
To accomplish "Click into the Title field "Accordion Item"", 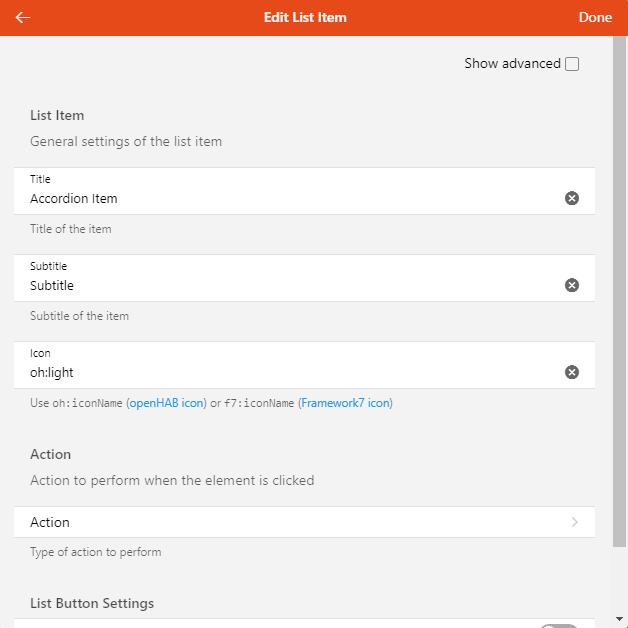I will pyautogui.click(x=290, y=198).
